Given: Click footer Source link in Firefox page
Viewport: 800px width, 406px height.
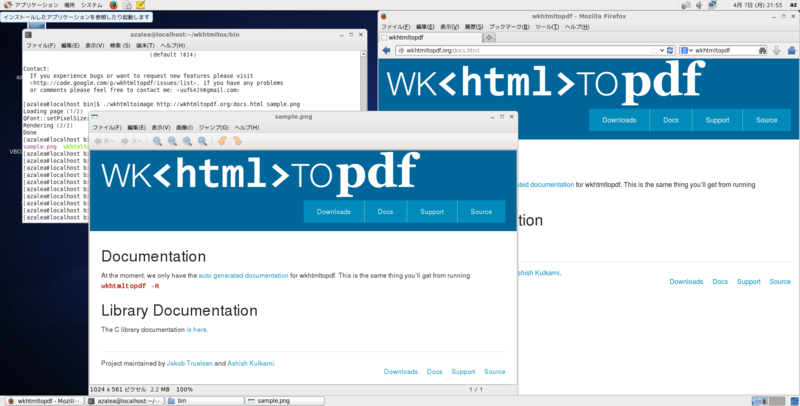Looking at the screenshot, I should click(x=780, y=282).
